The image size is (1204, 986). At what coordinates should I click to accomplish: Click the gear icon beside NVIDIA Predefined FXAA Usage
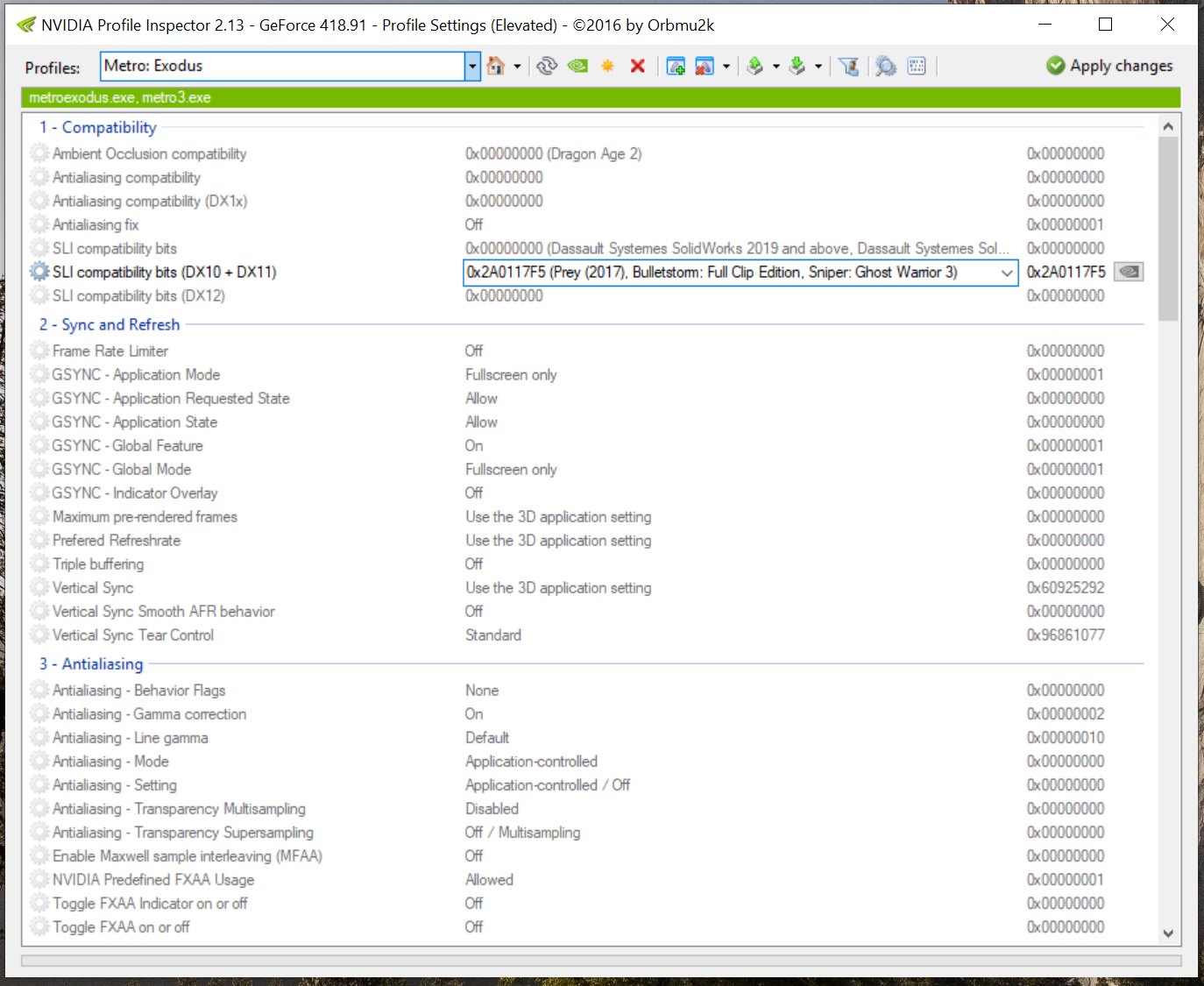point(39,879)
